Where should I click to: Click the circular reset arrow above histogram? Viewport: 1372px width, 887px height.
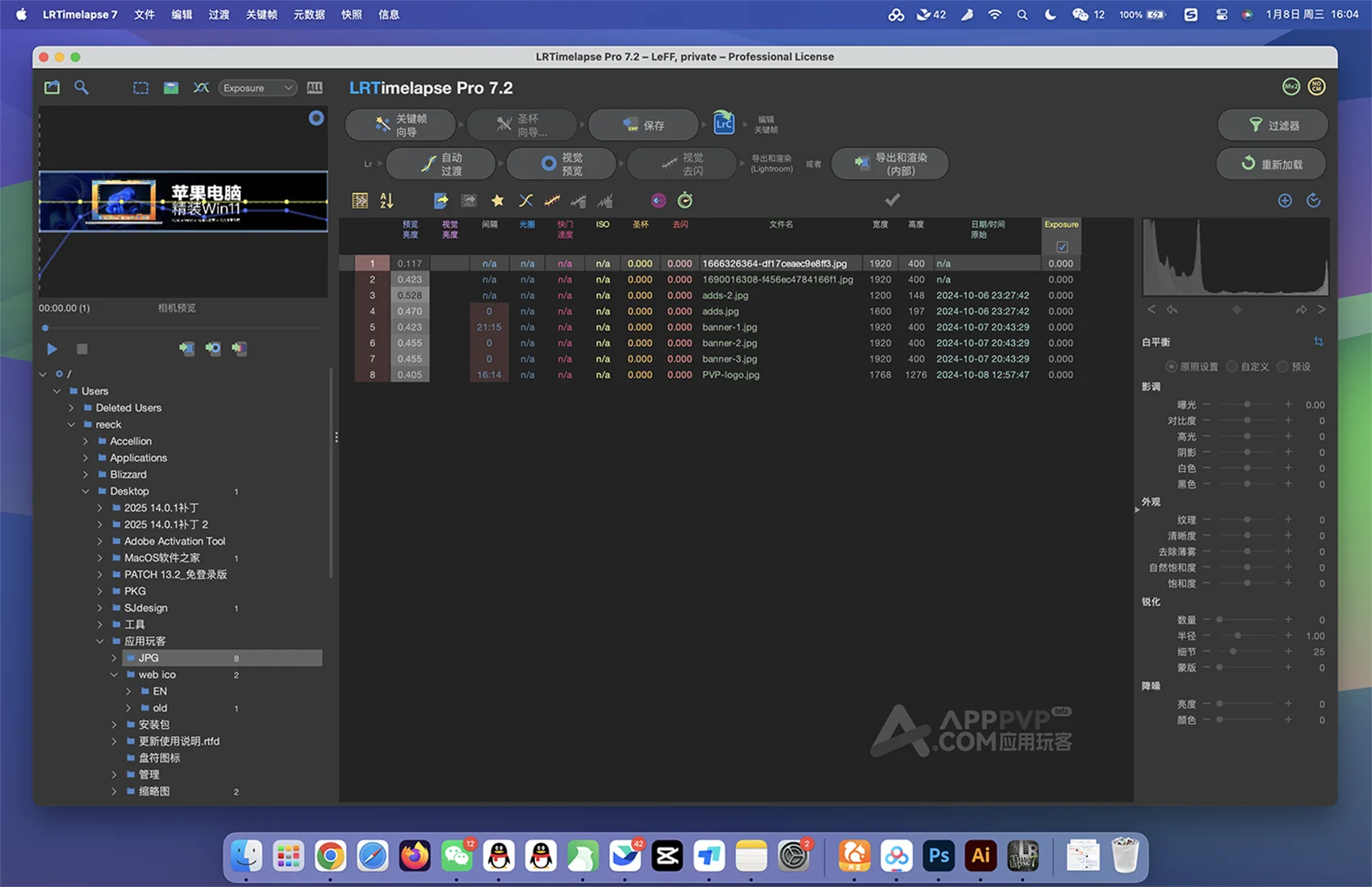tap(1314, 200)
